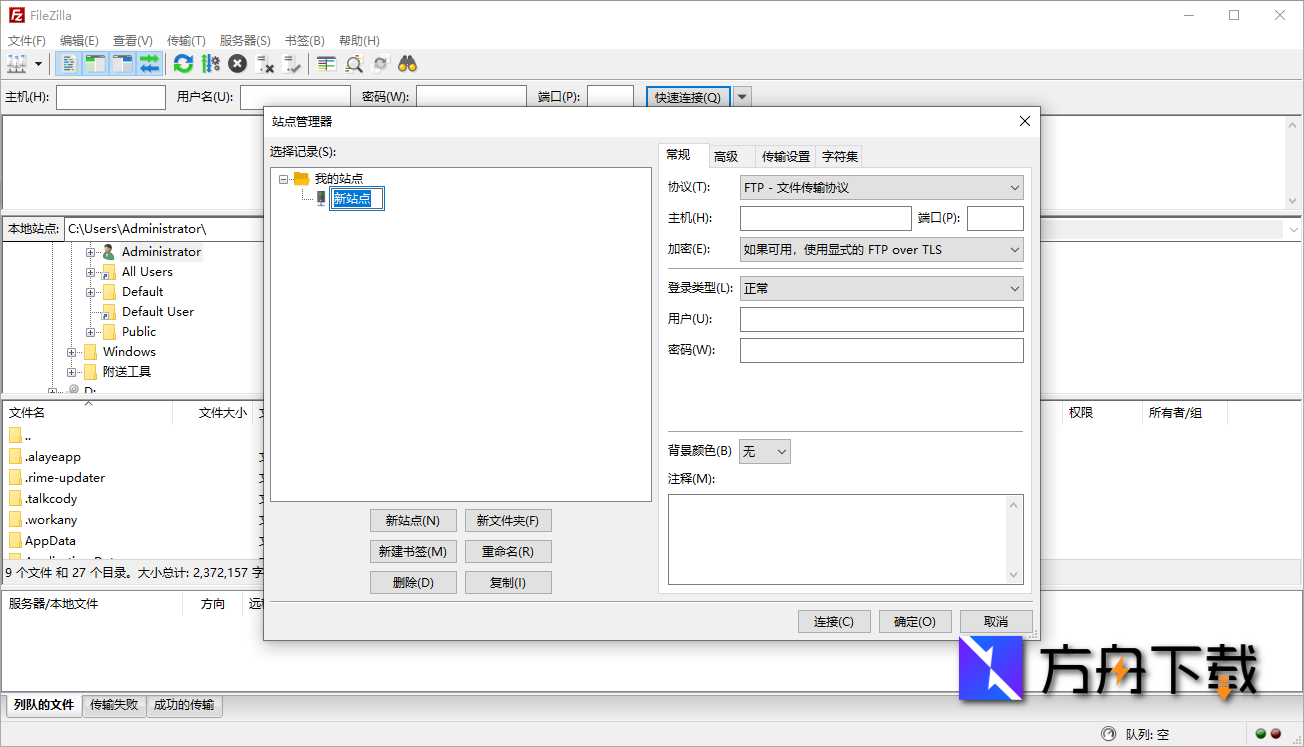Click the 新站点 button
The width and height of the screenshot is (1304, 747).
413,520
